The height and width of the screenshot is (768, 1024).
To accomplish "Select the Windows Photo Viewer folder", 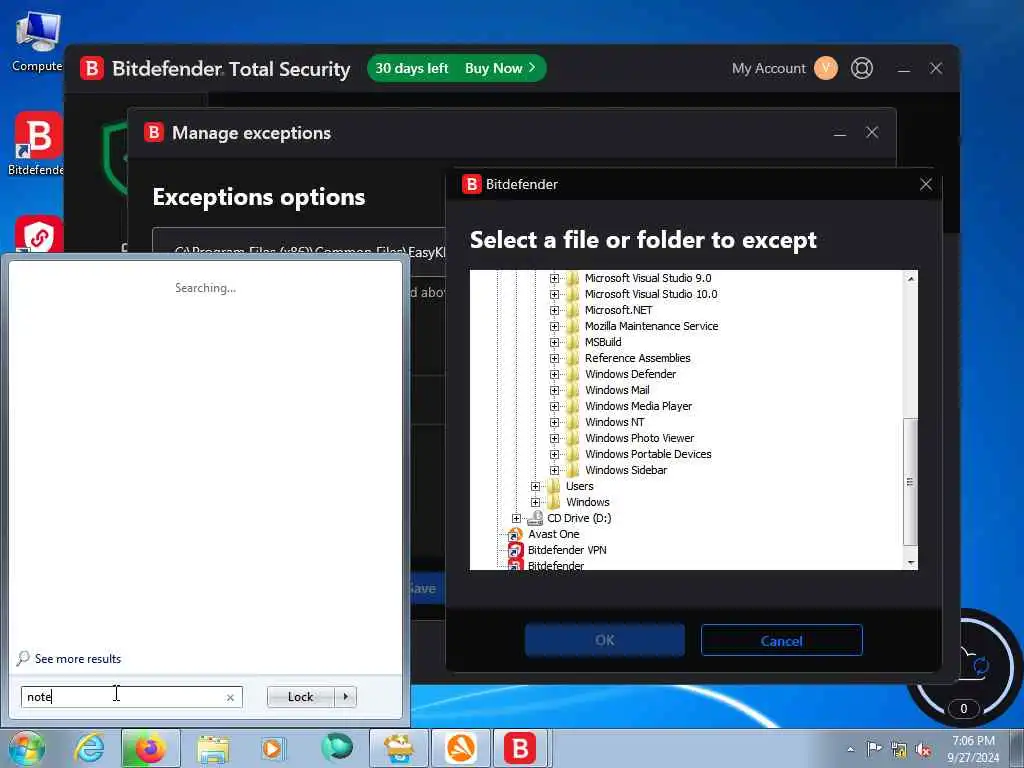I will (639, 438).
